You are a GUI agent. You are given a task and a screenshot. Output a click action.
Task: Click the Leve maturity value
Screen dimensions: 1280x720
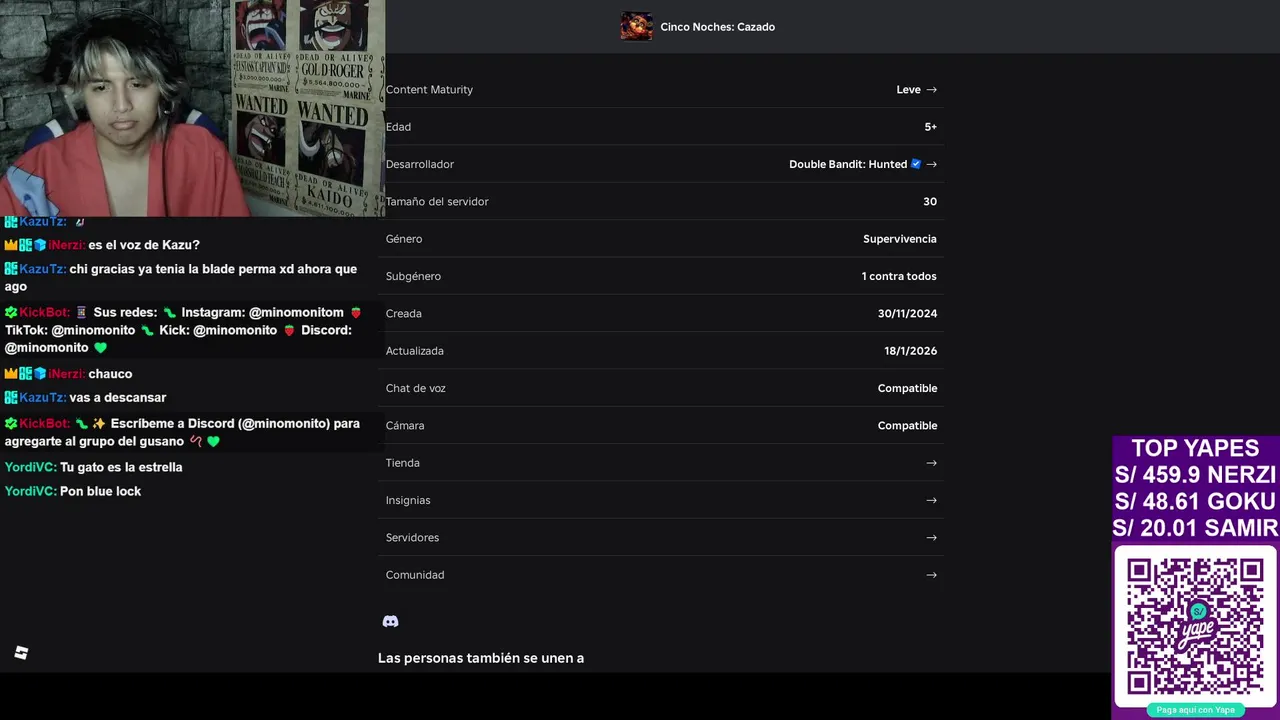click(x=908, y=90)
